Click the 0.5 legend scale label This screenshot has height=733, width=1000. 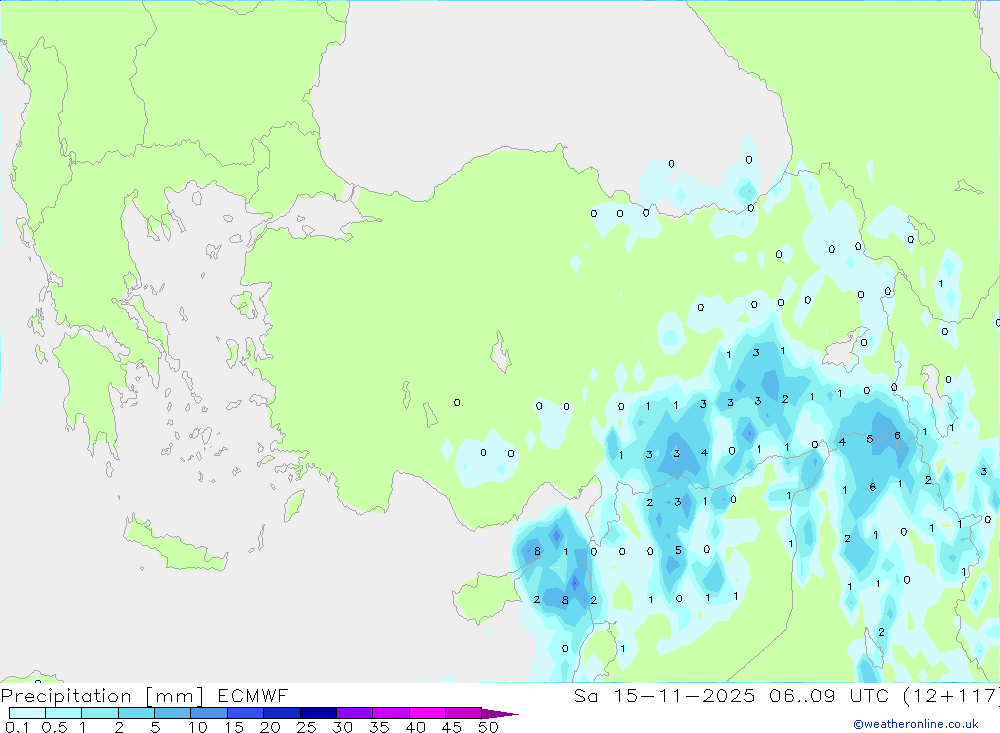tap(54, 727)
